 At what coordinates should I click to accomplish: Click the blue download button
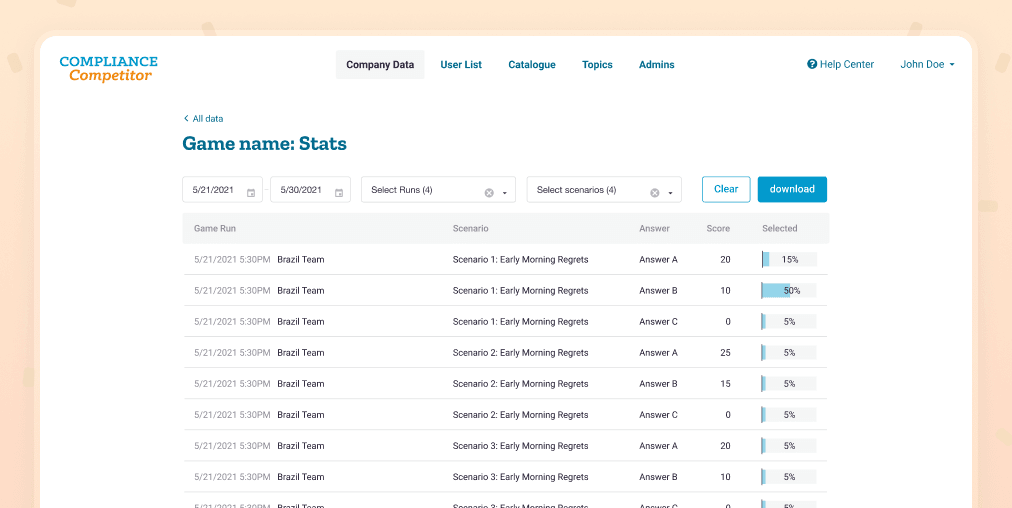(x=792, y=189)
